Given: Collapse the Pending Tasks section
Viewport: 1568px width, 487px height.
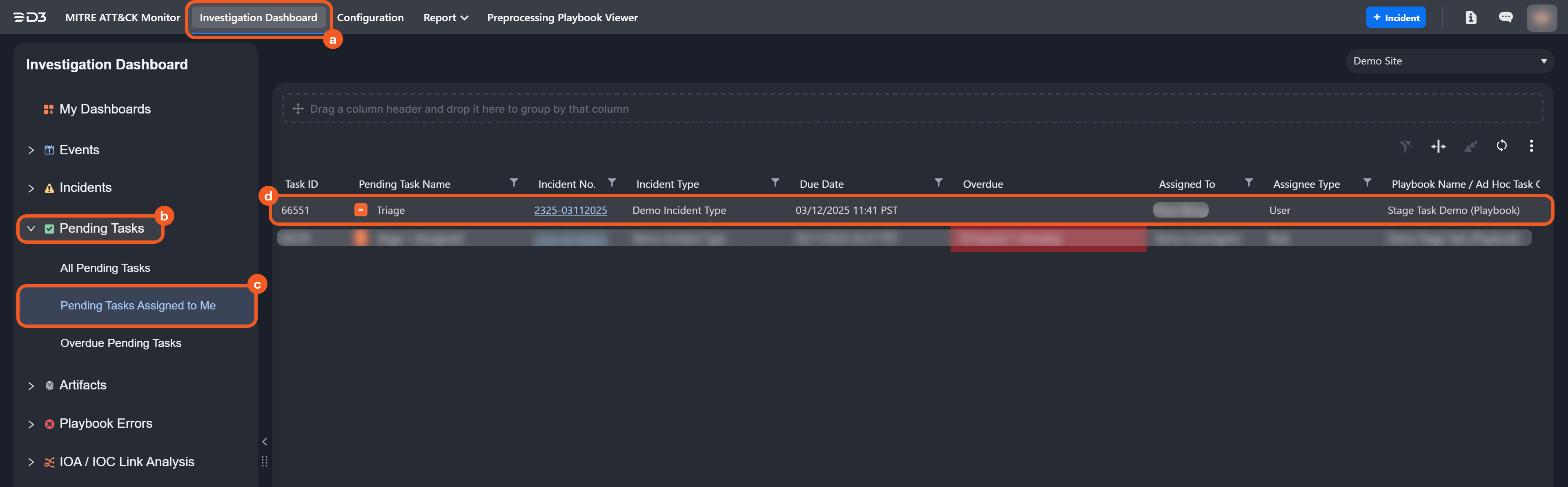Looking at the screenshot, I should (x=31, y=228).
